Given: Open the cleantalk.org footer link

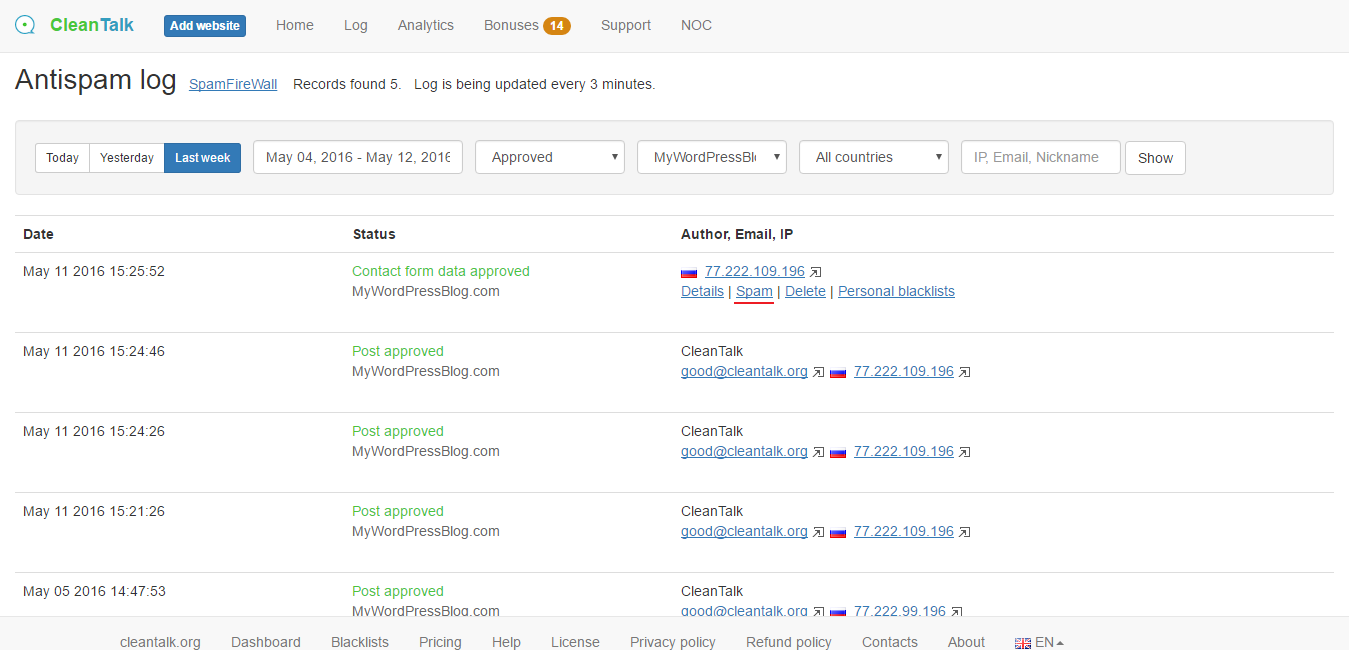Looking at the screenshot, I should tap(160, 642).
